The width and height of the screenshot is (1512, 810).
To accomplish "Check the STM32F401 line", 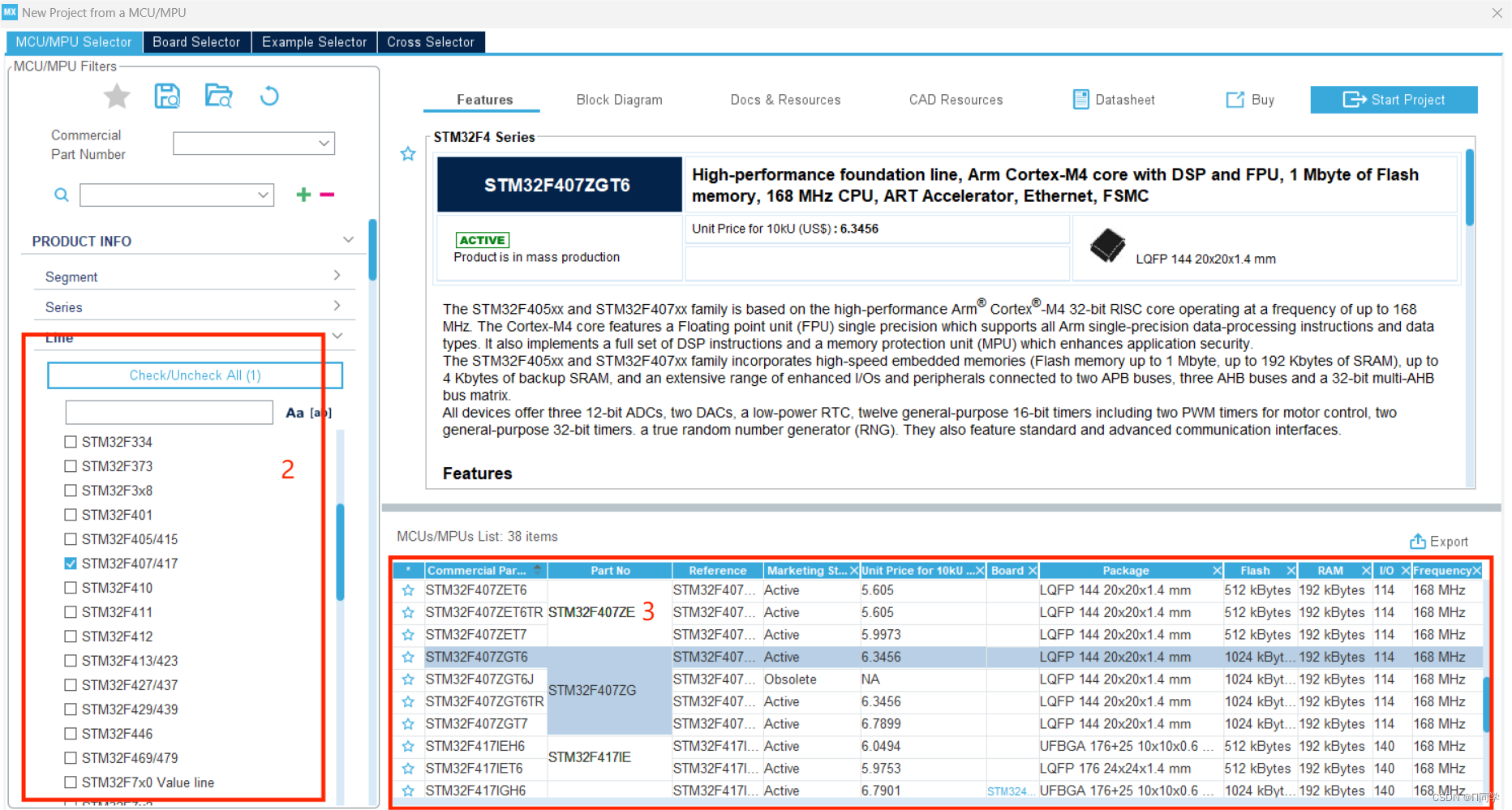I will coord(71,515).
